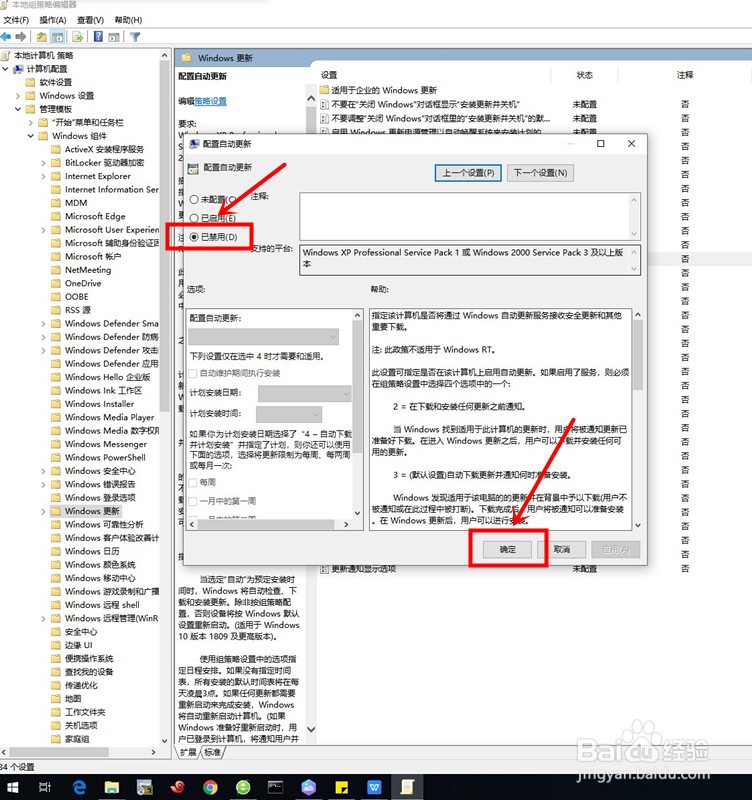Click the 计算机配置 computer icon in the tree
The width and height of the screenshot is (752, 800).
click(19, 69)
